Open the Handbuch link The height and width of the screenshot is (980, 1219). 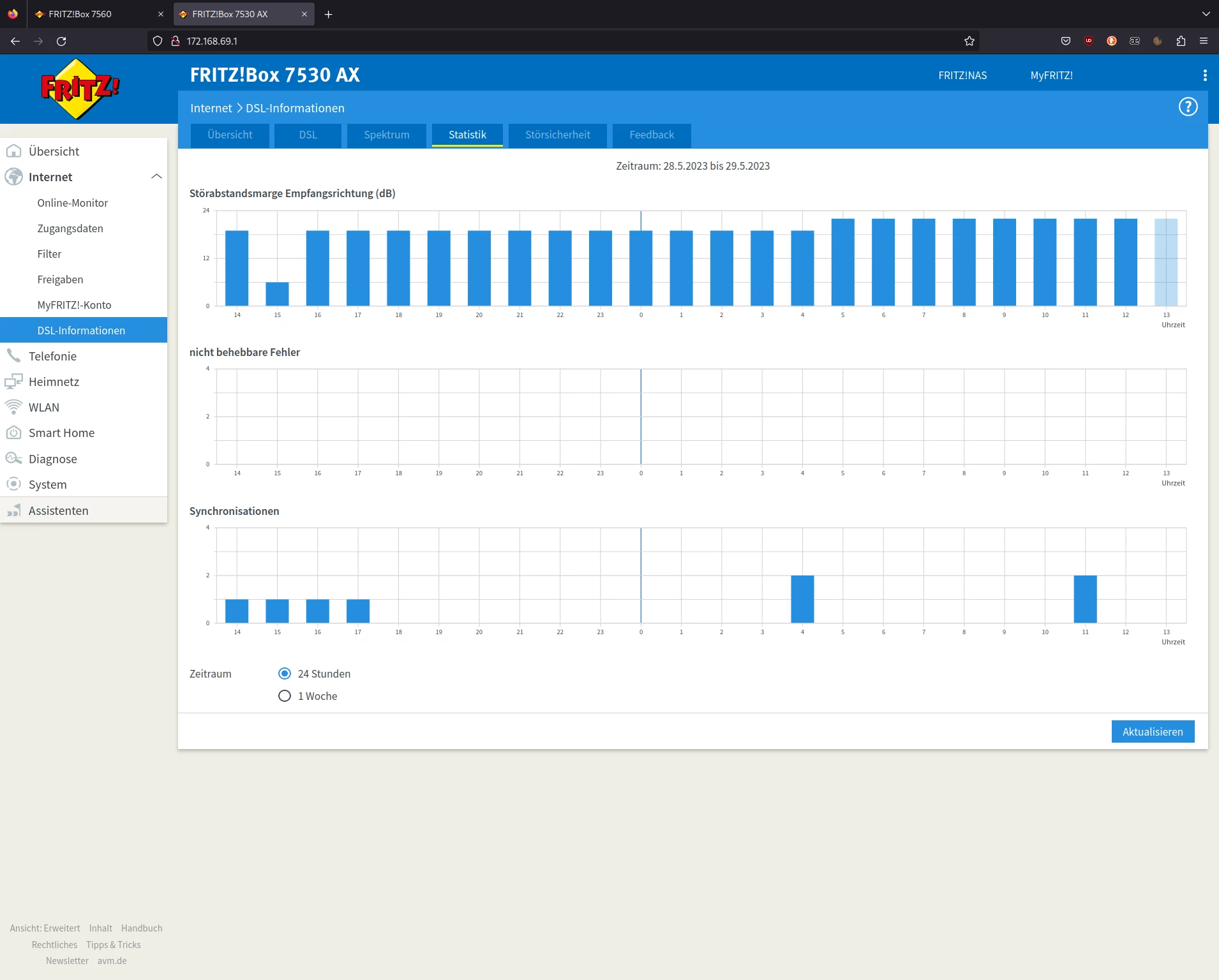point(142,928)
